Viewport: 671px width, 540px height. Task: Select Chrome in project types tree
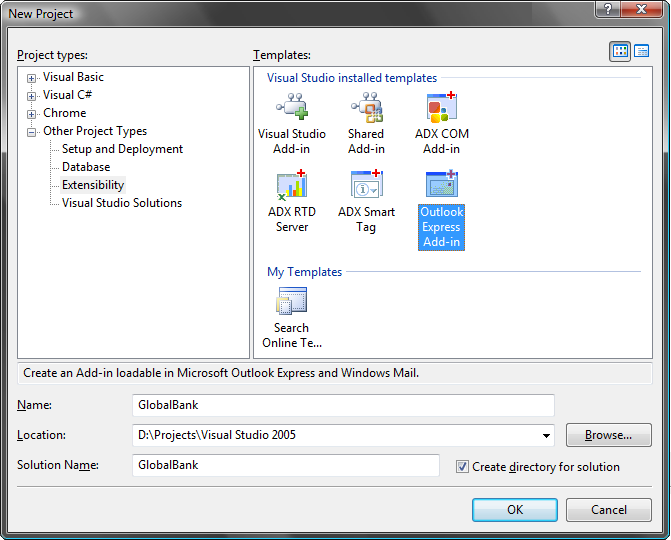(x=65, y=113)
